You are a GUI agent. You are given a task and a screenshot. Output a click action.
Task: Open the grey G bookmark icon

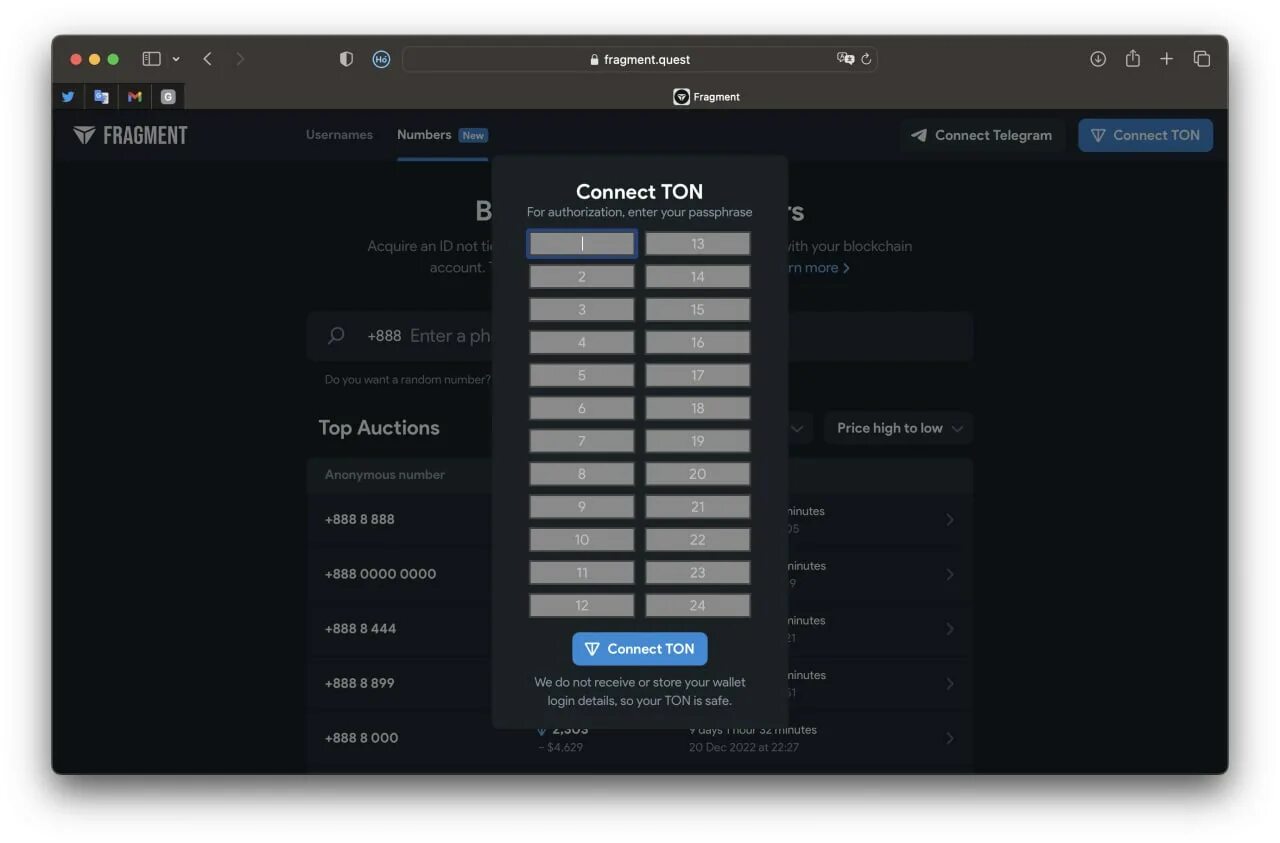[x=168, y=97]
